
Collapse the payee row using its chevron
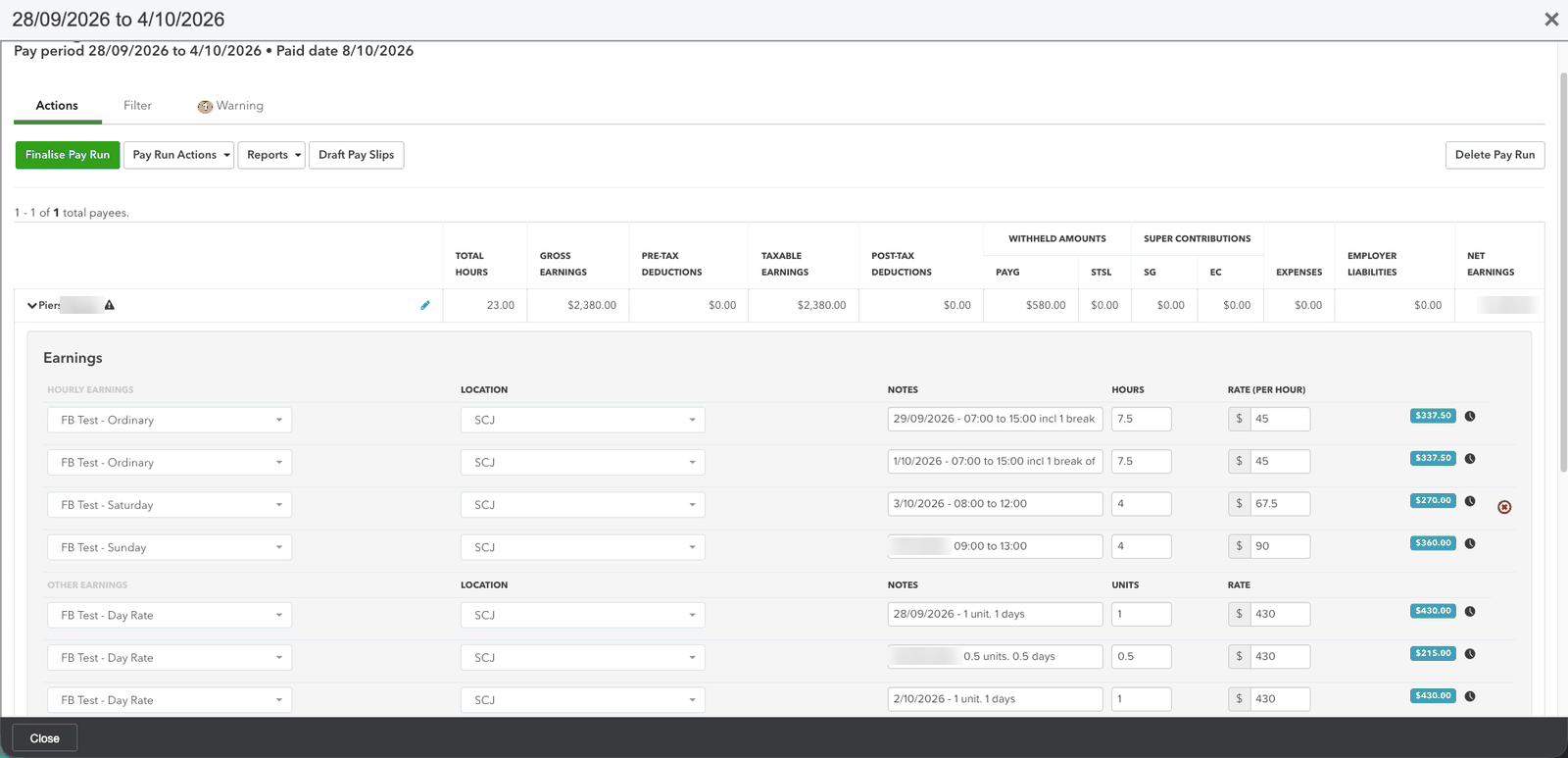(32, 306)
